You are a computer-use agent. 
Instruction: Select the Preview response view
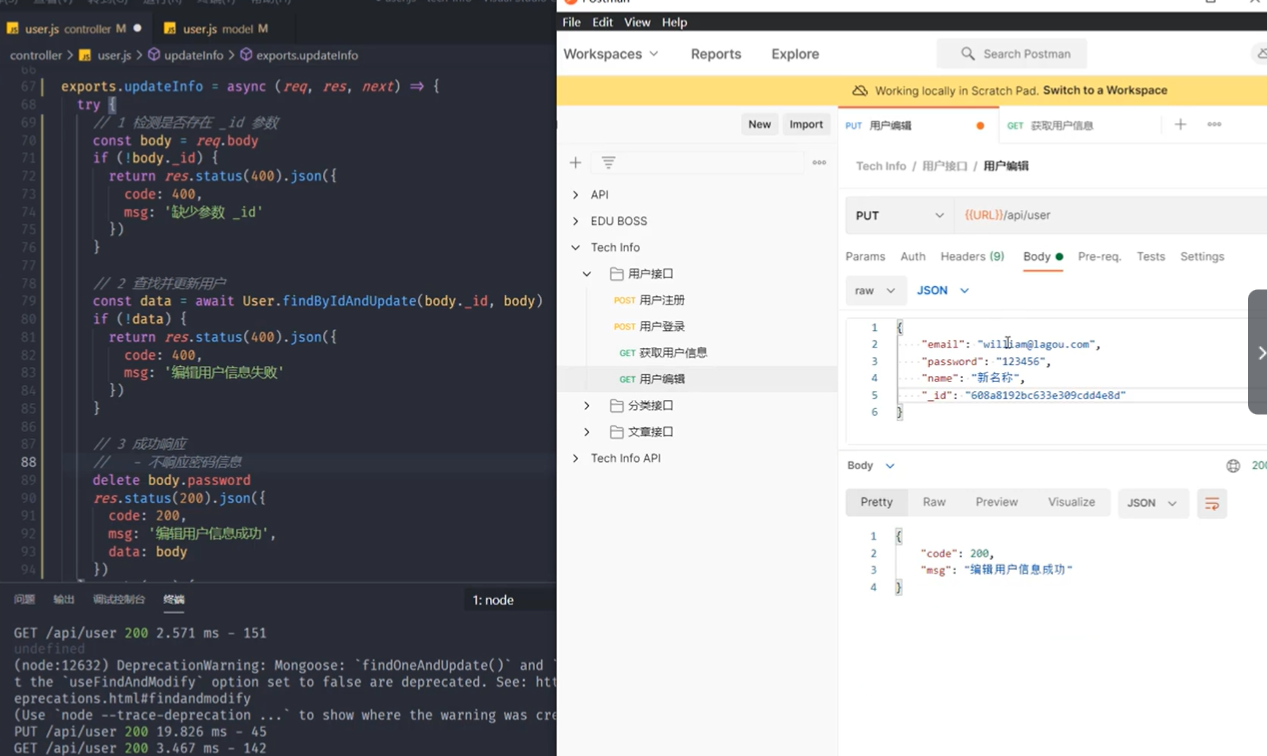997,502
